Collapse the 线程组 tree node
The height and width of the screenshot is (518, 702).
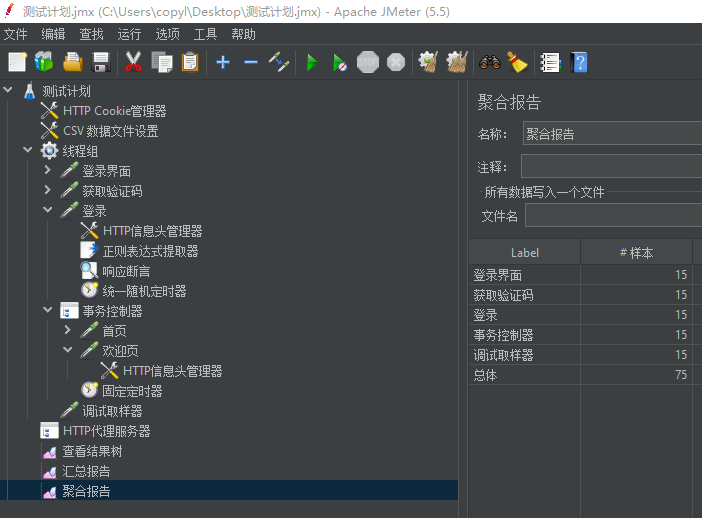click(x=28, y=149)
